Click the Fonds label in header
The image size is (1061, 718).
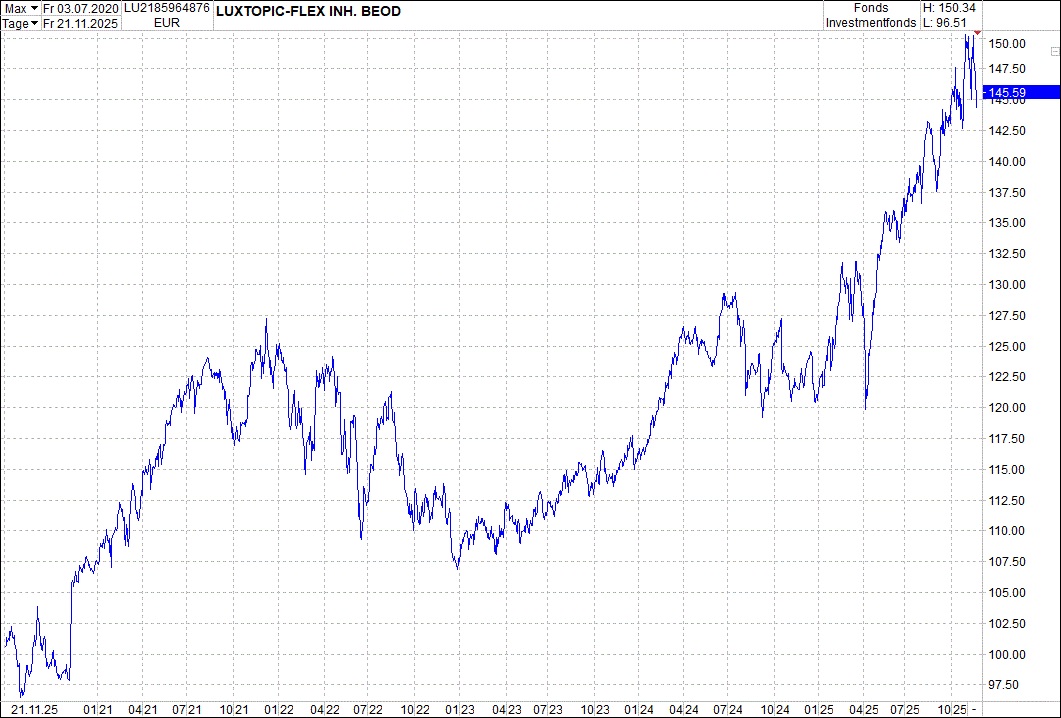pyautogui.click(x=871, y=8)
